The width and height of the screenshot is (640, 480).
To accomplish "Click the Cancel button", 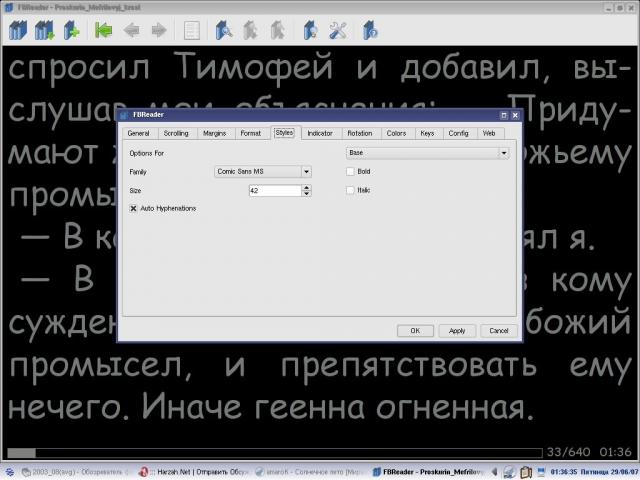I will coord(499,331).
